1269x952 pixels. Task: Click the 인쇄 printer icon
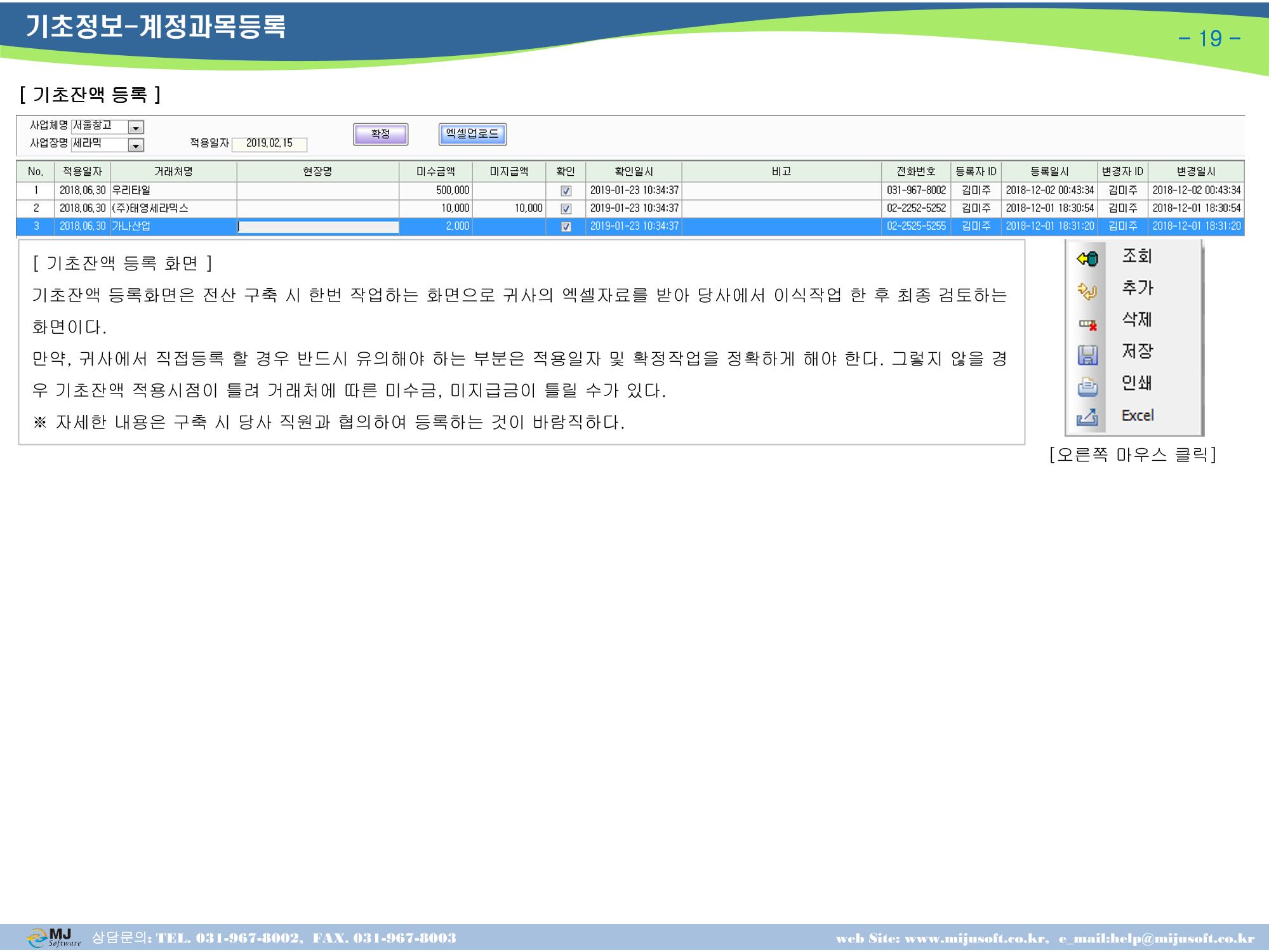(1087, 387)
